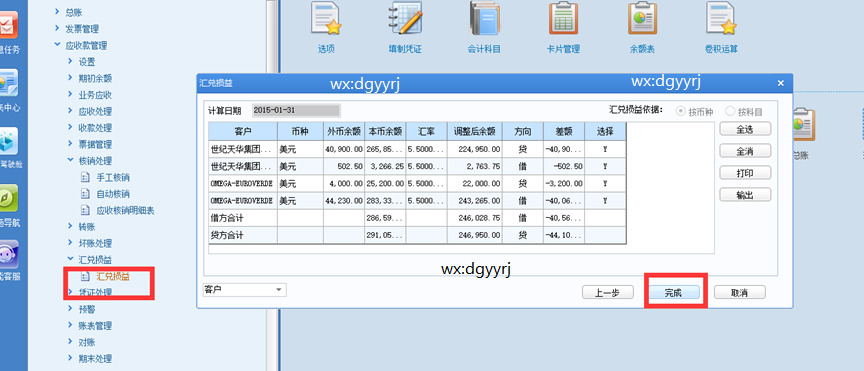Screen dimensions: 864x371
Task: Click the 信息任务 sidebar icon
Action: 8,25
